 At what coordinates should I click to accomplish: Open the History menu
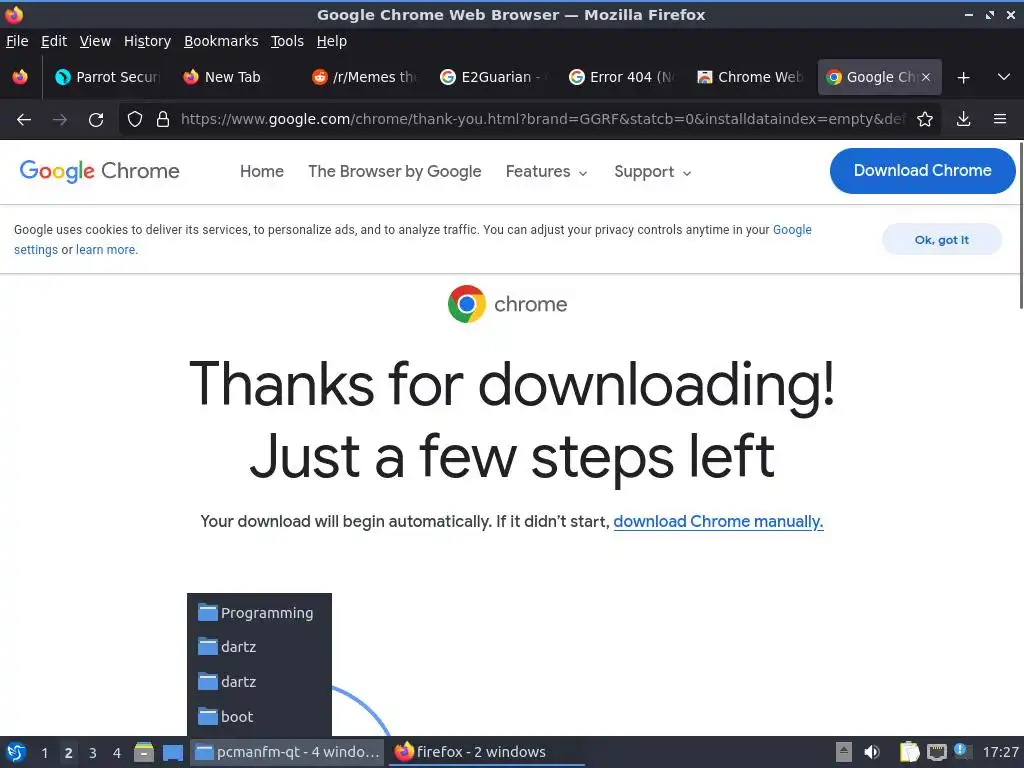pos(148,41)
